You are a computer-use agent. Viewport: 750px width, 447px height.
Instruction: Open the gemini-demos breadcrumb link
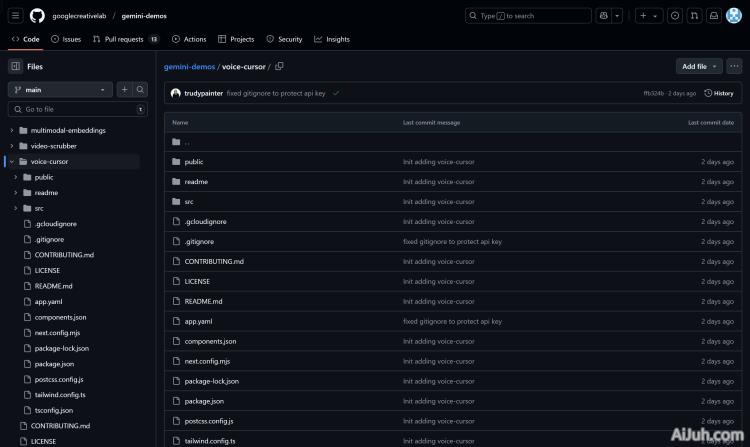[190, 66]
